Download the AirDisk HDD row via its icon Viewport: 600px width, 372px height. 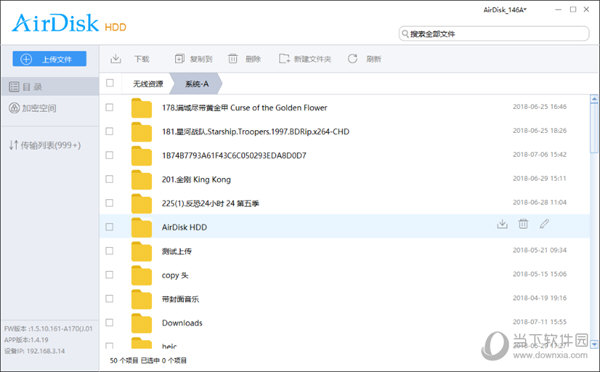tap(502, 224)
